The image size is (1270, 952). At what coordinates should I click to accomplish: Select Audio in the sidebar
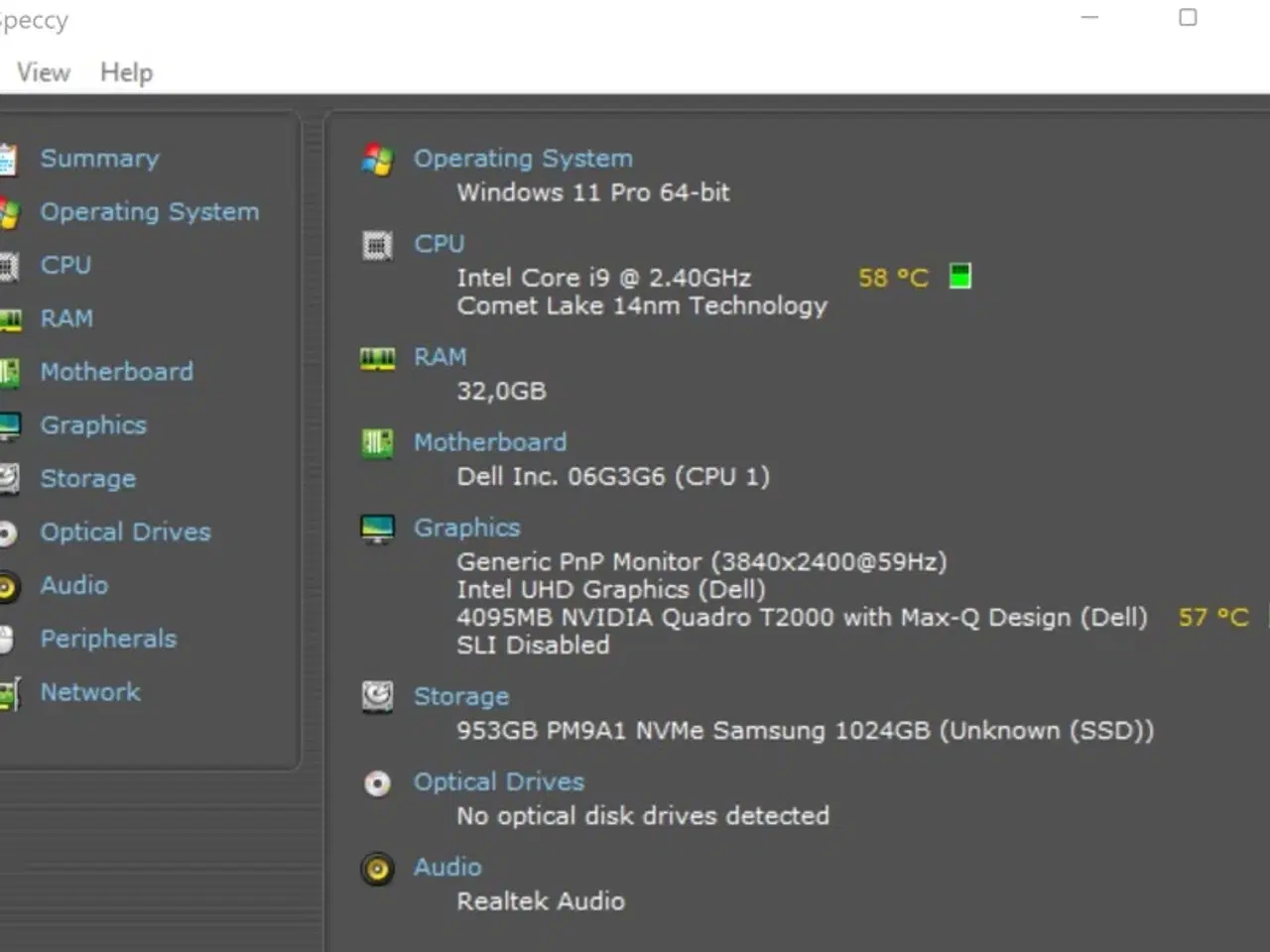point(73,586)
